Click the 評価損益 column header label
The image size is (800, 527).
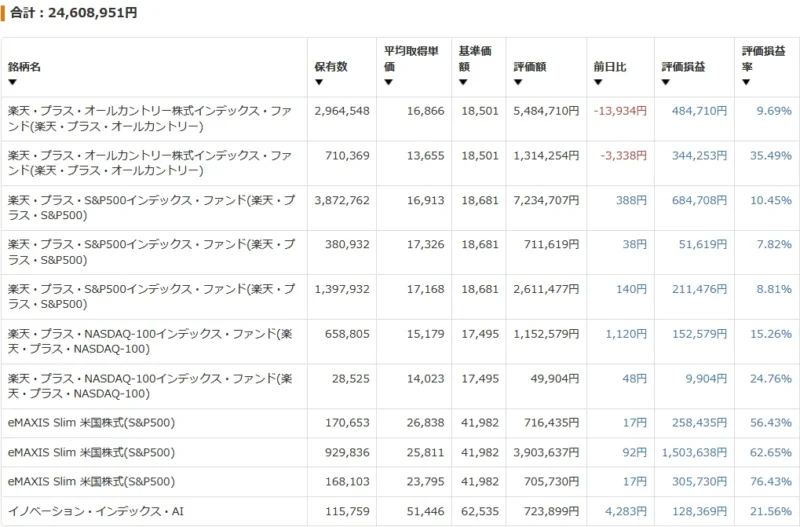pyautogui.click(x=683, y=67)
